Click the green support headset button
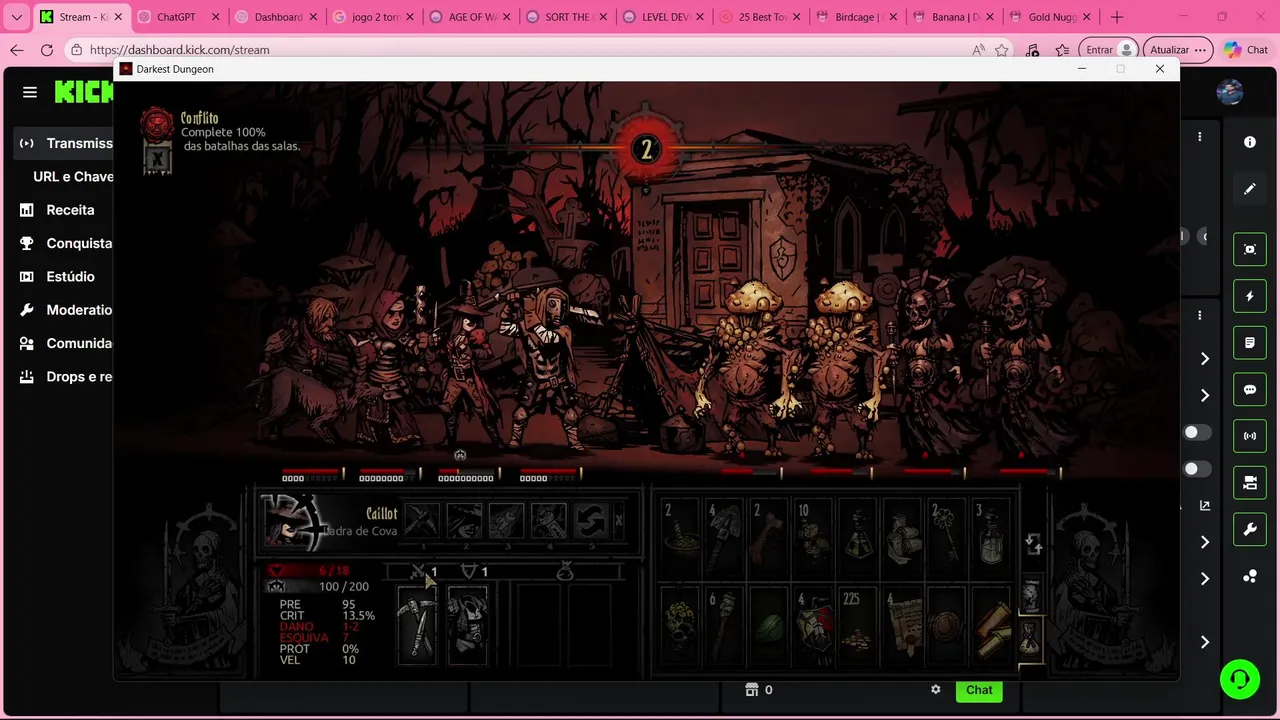 (1240, 680)
